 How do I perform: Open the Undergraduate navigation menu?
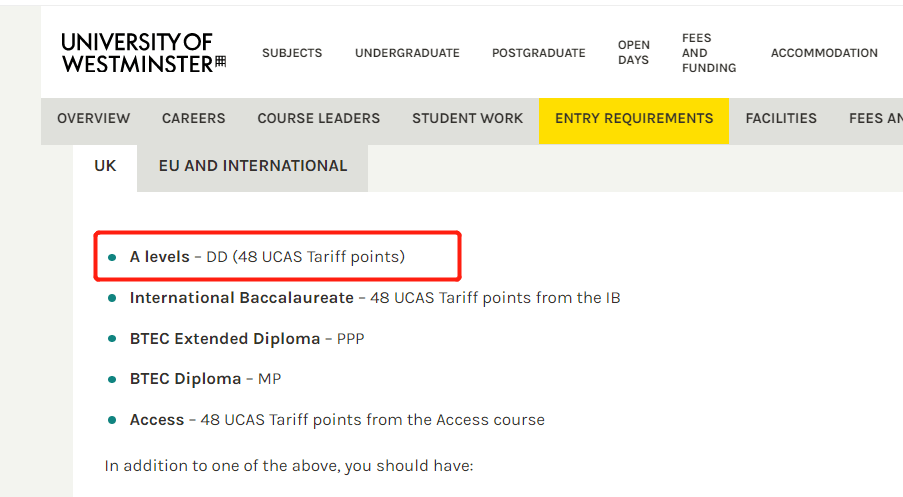407,53
